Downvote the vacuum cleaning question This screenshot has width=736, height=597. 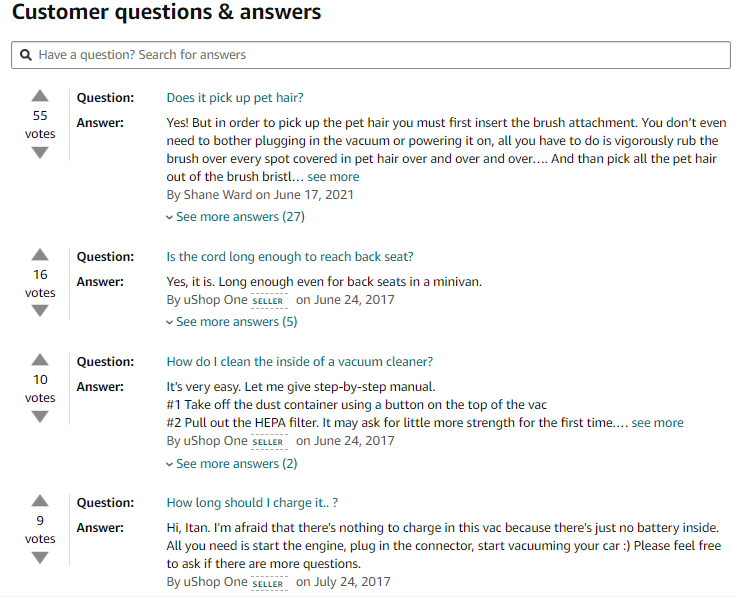(x=40, y=417)
